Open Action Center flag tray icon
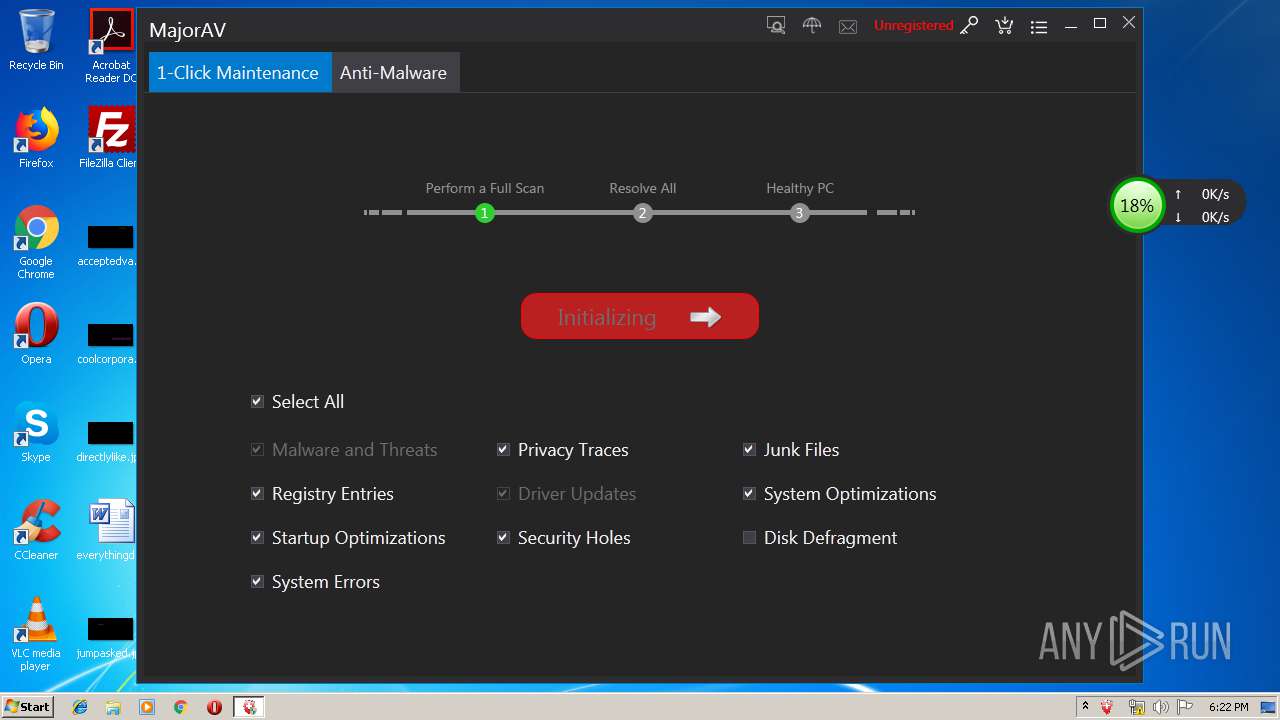 click(x=1184, y=707)
